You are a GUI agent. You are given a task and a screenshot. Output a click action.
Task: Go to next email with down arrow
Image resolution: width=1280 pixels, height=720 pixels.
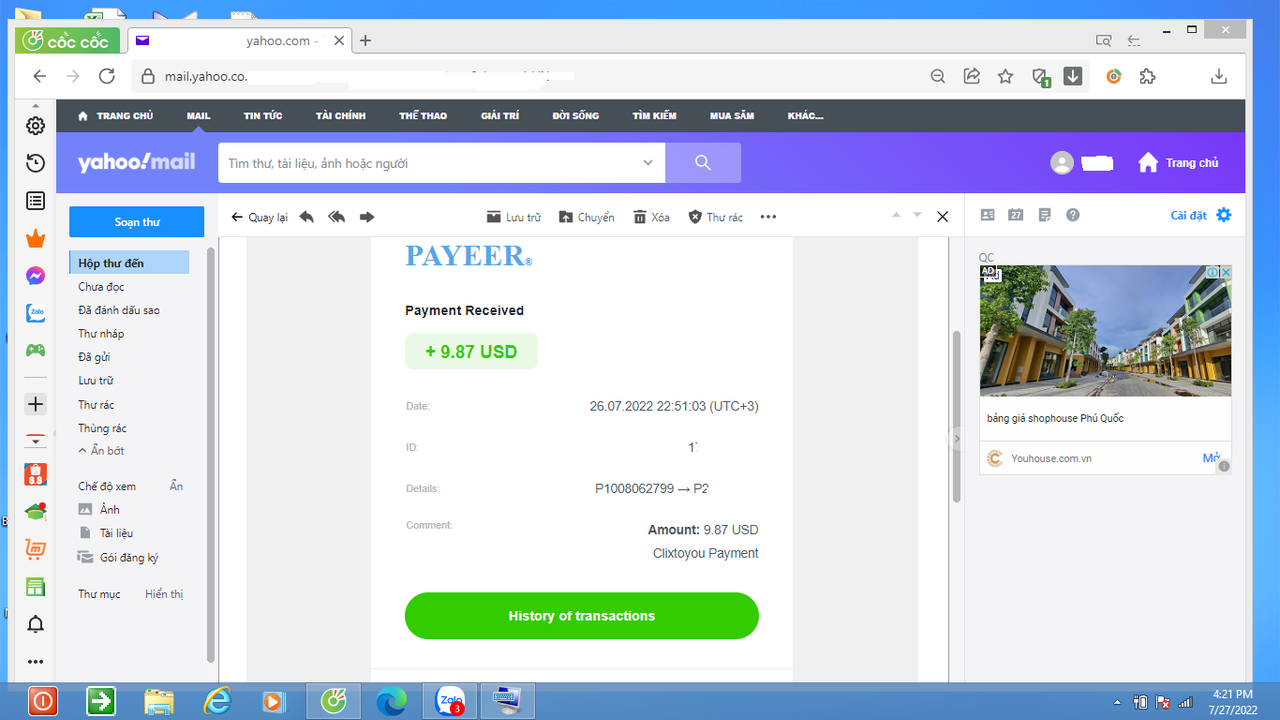[x=917, y=216]
